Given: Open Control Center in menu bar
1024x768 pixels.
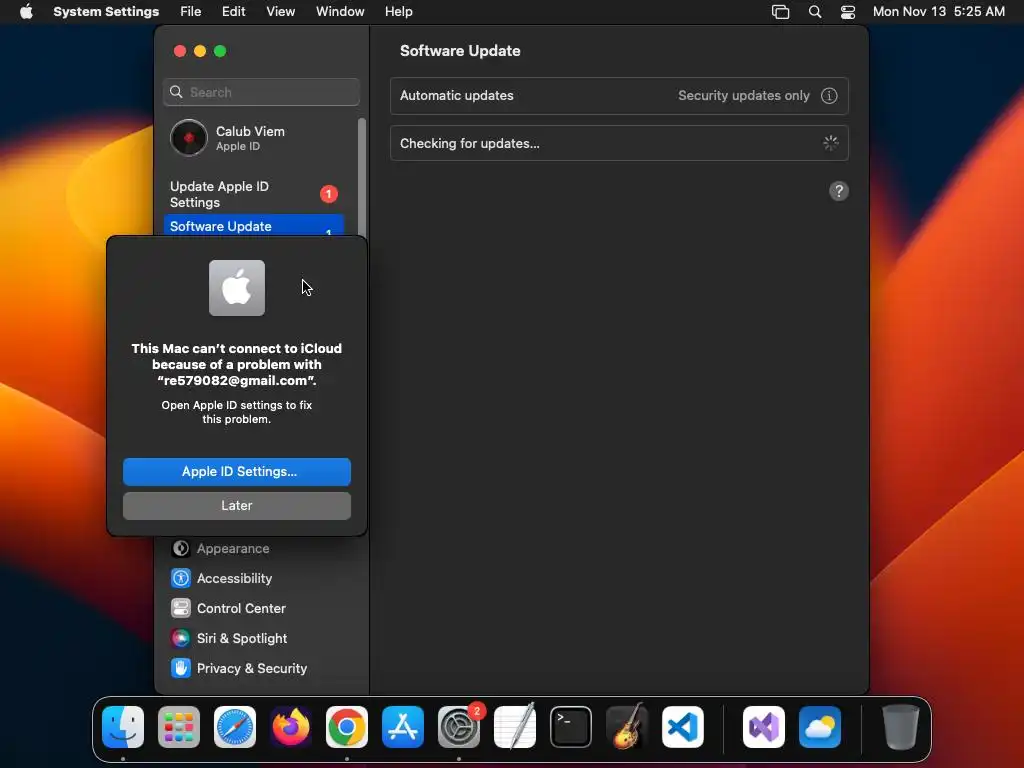Looking at the screenshot, I should pyautogui.click(x=848, y=12).
